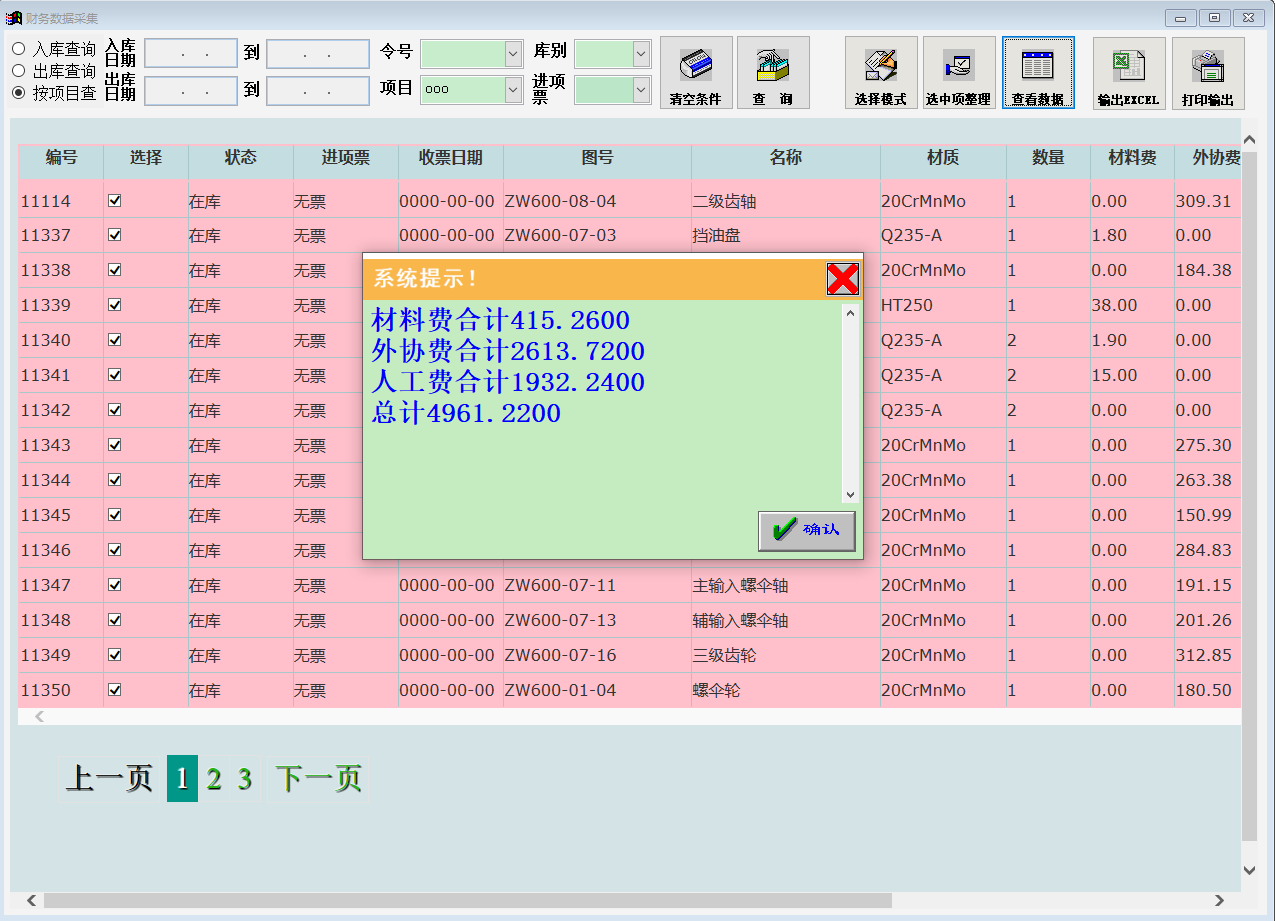Export with the 输出EXCEL icon
The width and height of the screenshot is (1275, 921).
pos(1128,72)
